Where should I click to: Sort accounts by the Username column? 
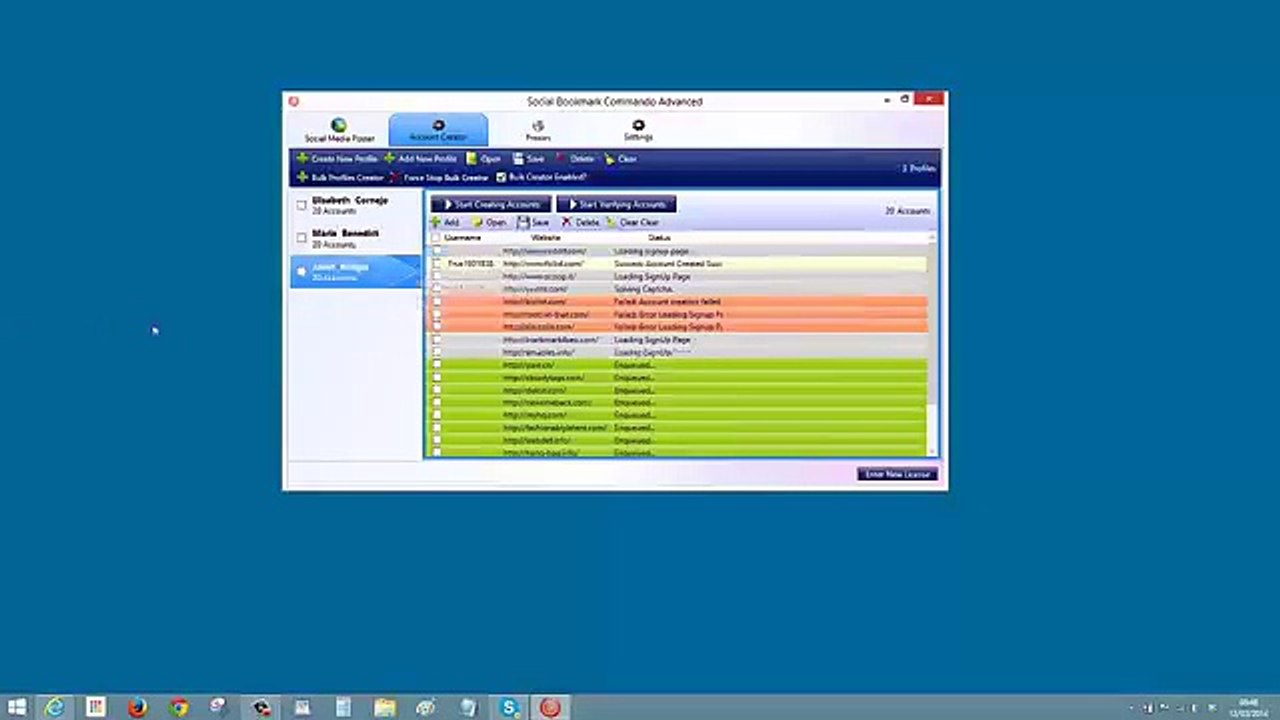tap(463, 238)
